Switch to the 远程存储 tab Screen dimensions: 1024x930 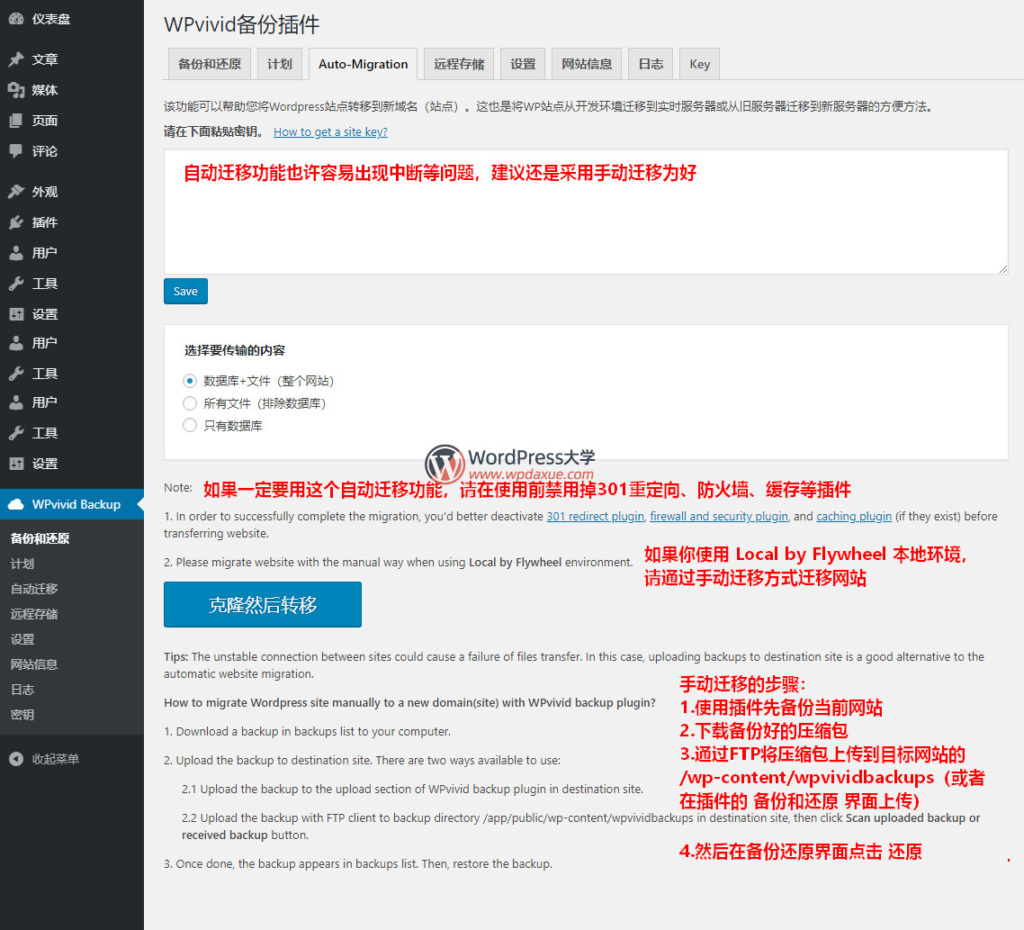coord(459,64)
